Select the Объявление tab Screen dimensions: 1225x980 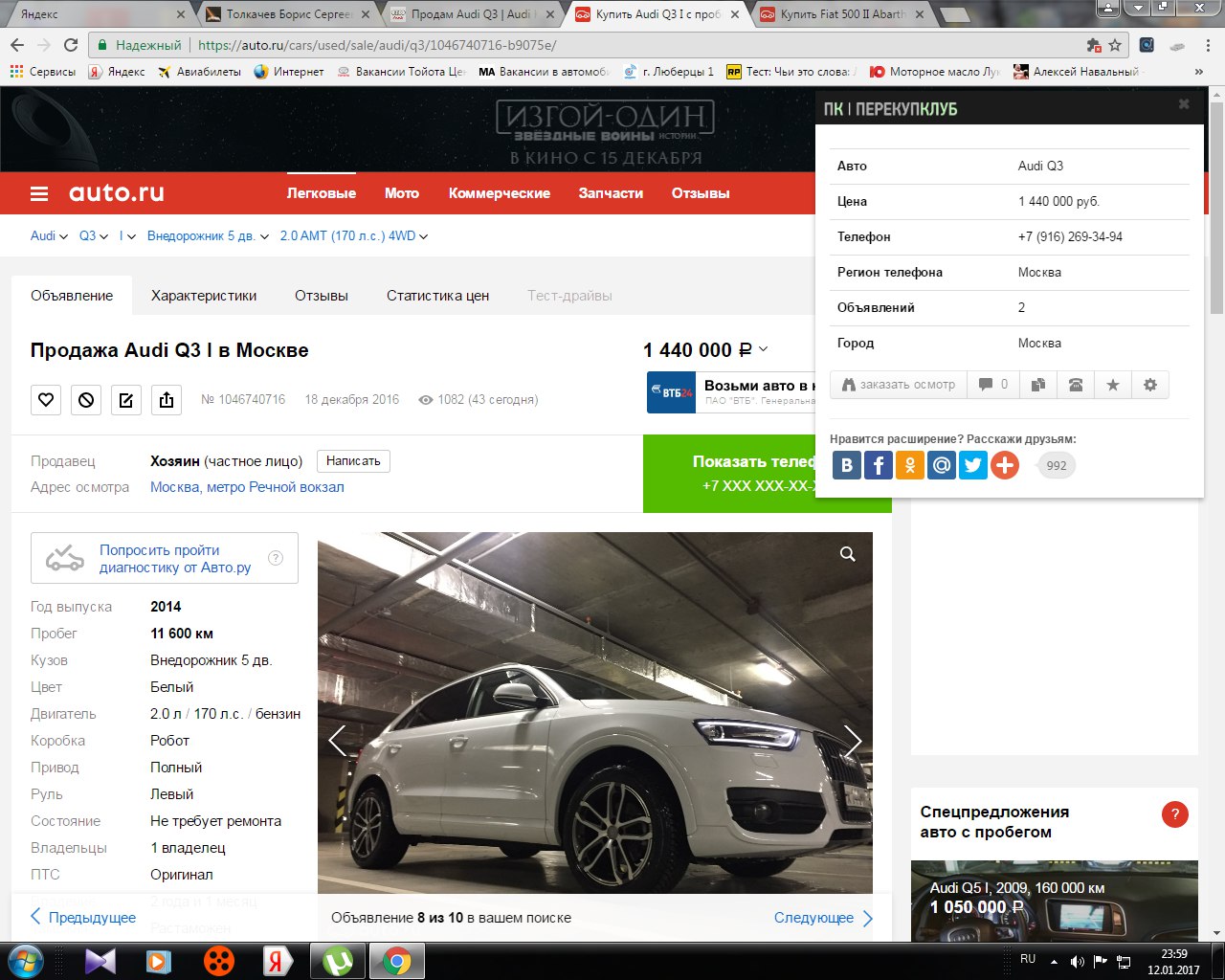[72, 296]
